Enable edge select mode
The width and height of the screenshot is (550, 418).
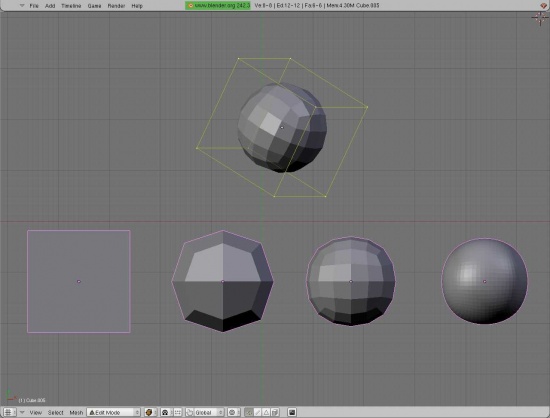(x=257, y=412)
